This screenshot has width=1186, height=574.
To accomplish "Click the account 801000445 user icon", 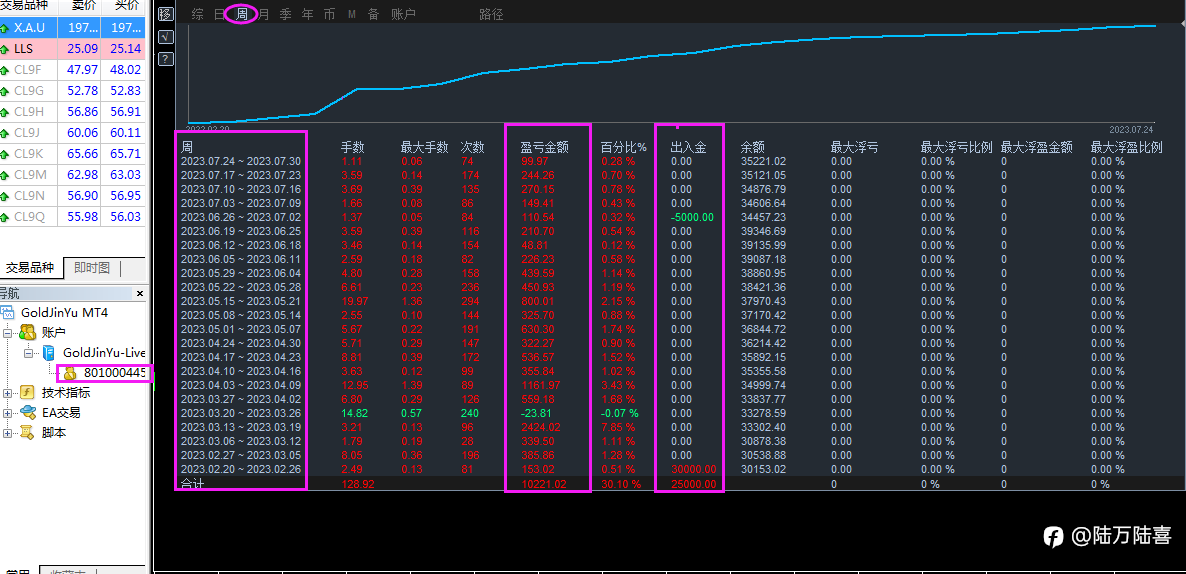I will (x=70, y=372).
